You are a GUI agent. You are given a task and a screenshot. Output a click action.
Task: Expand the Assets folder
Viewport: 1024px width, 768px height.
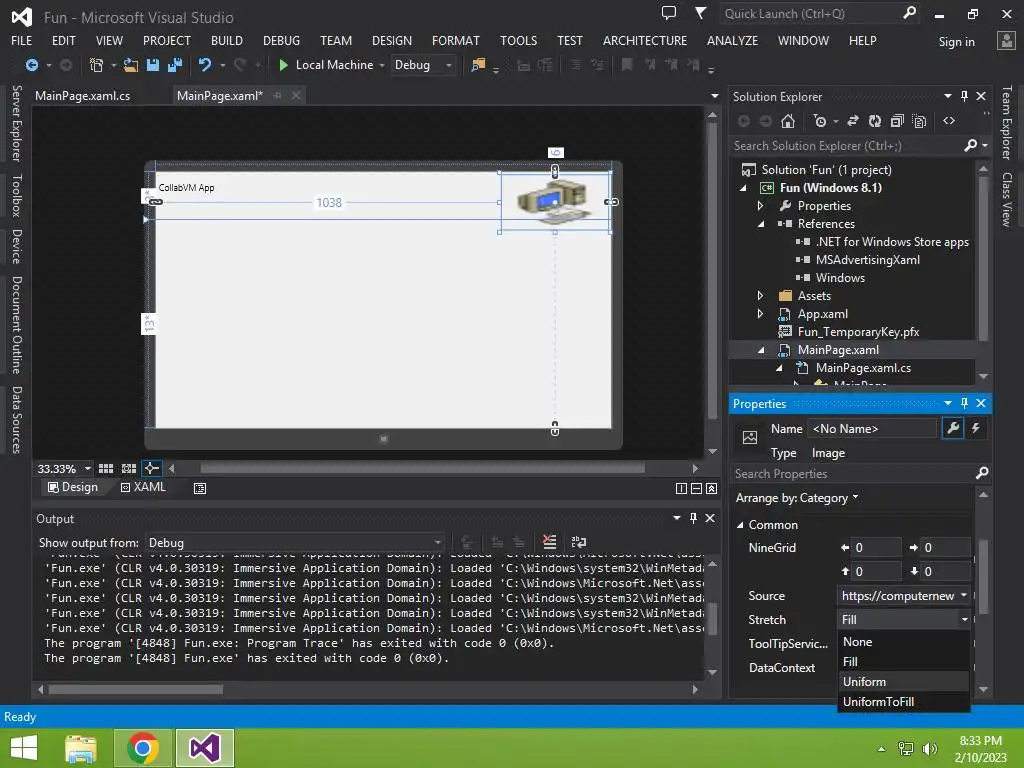pos(761,296)
